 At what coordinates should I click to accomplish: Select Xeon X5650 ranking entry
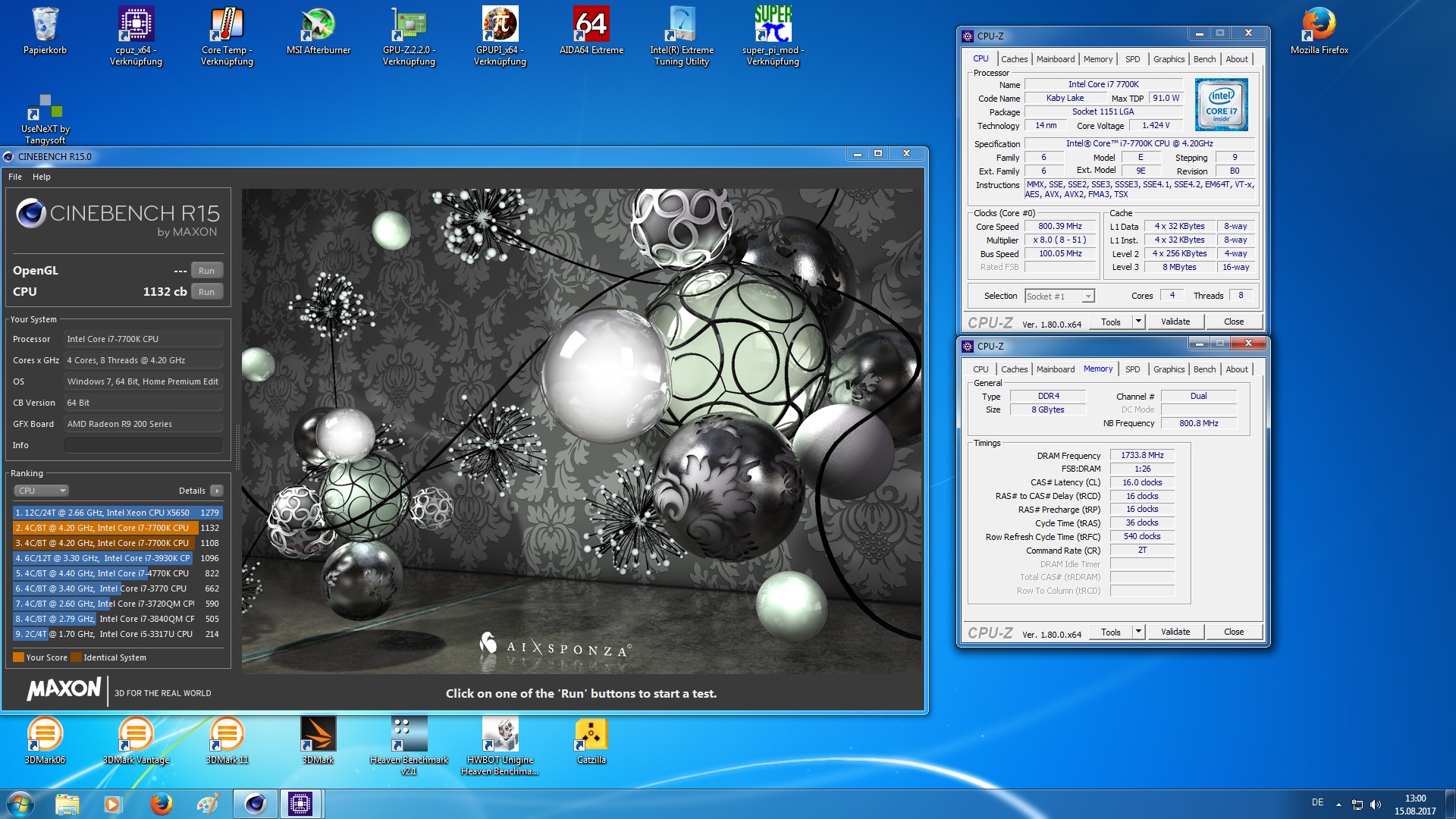click(118, 513)
